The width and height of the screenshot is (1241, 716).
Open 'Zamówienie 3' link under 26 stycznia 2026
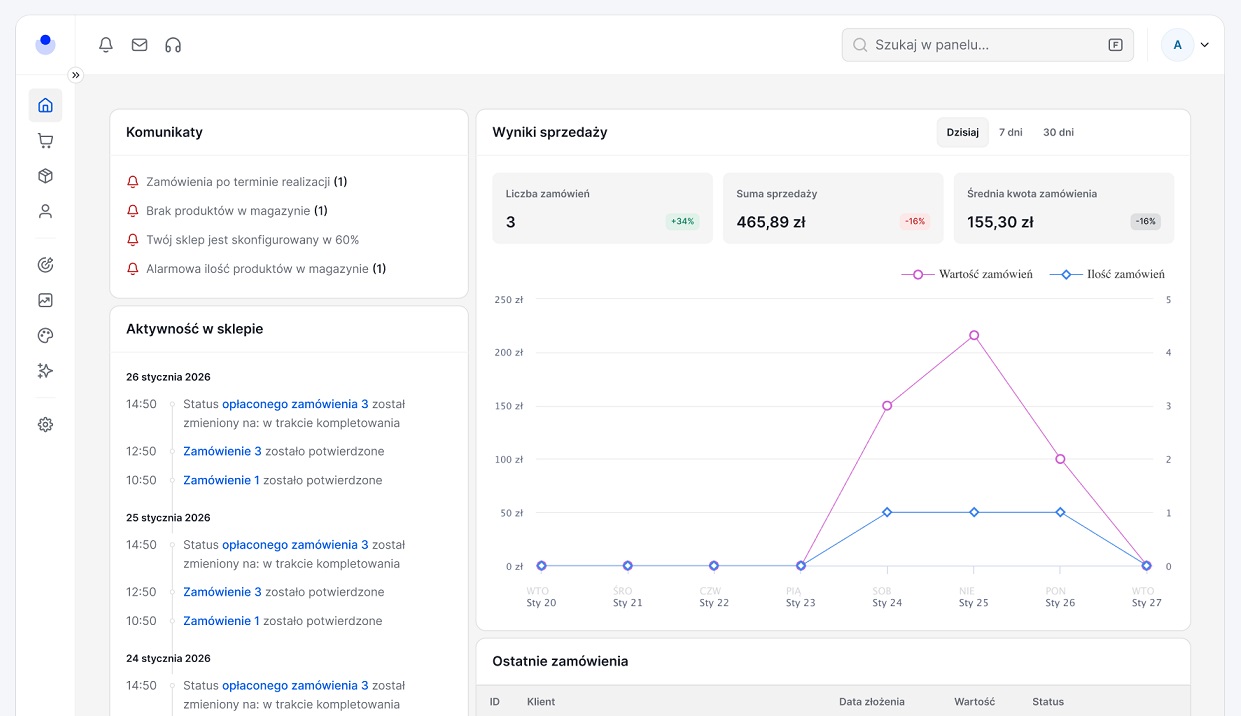(x=222, y=451)
